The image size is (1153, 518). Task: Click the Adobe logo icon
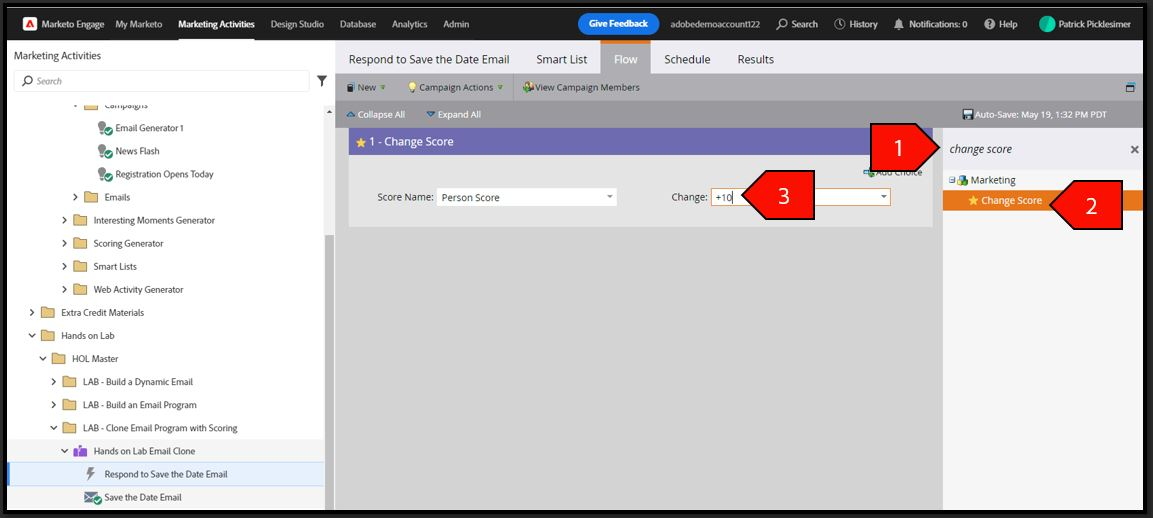pyautogui.click(x=29, y=24)
